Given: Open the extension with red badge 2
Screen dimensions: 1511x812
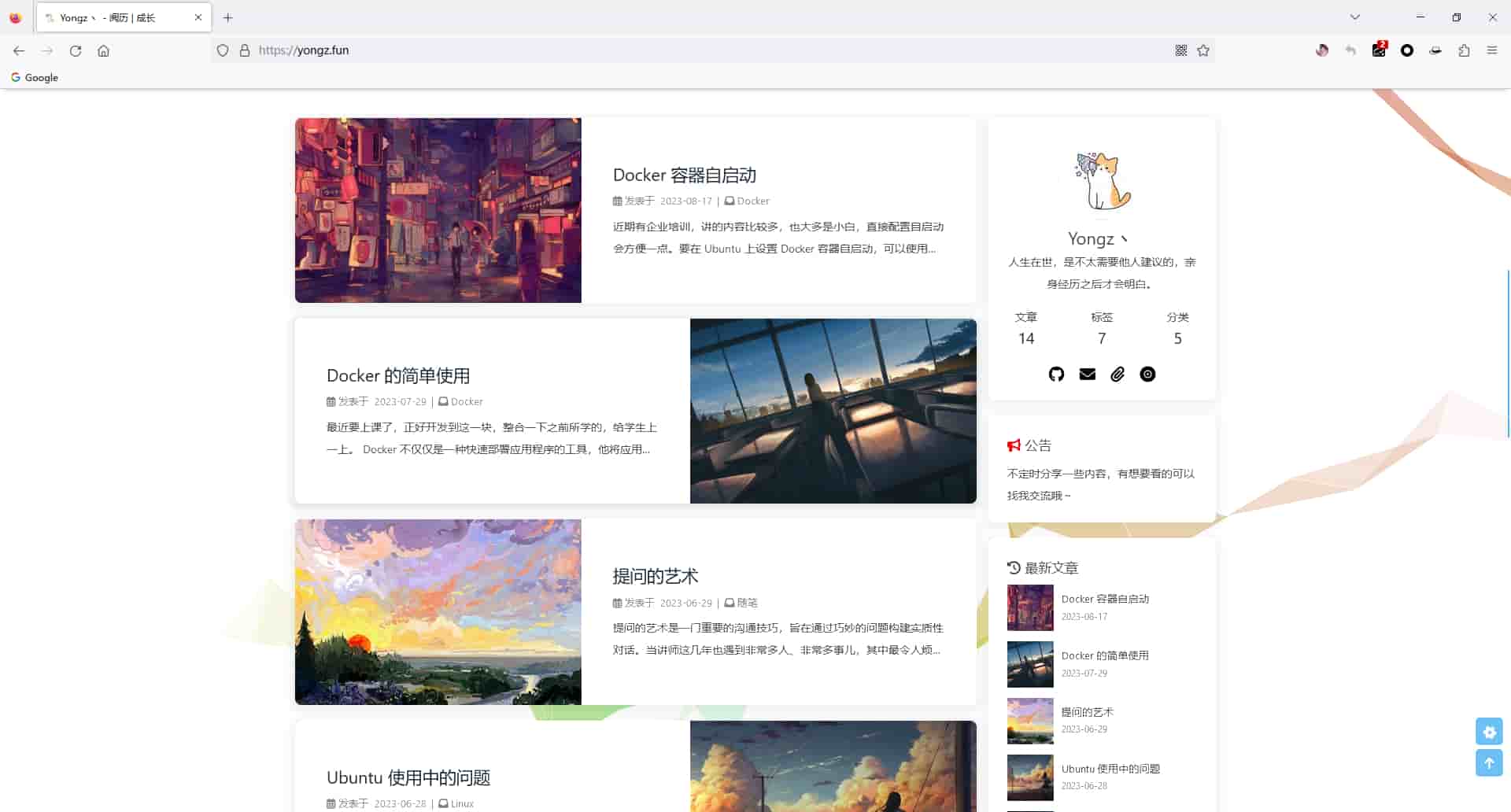Looking at the screenshot, I should (x=1380, y=50).
